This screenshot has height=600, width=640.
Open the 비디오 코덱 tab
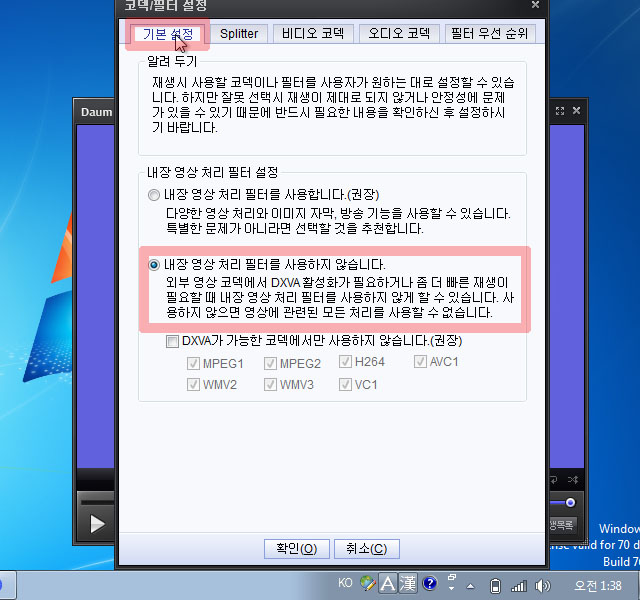click(x=311, y=34)
